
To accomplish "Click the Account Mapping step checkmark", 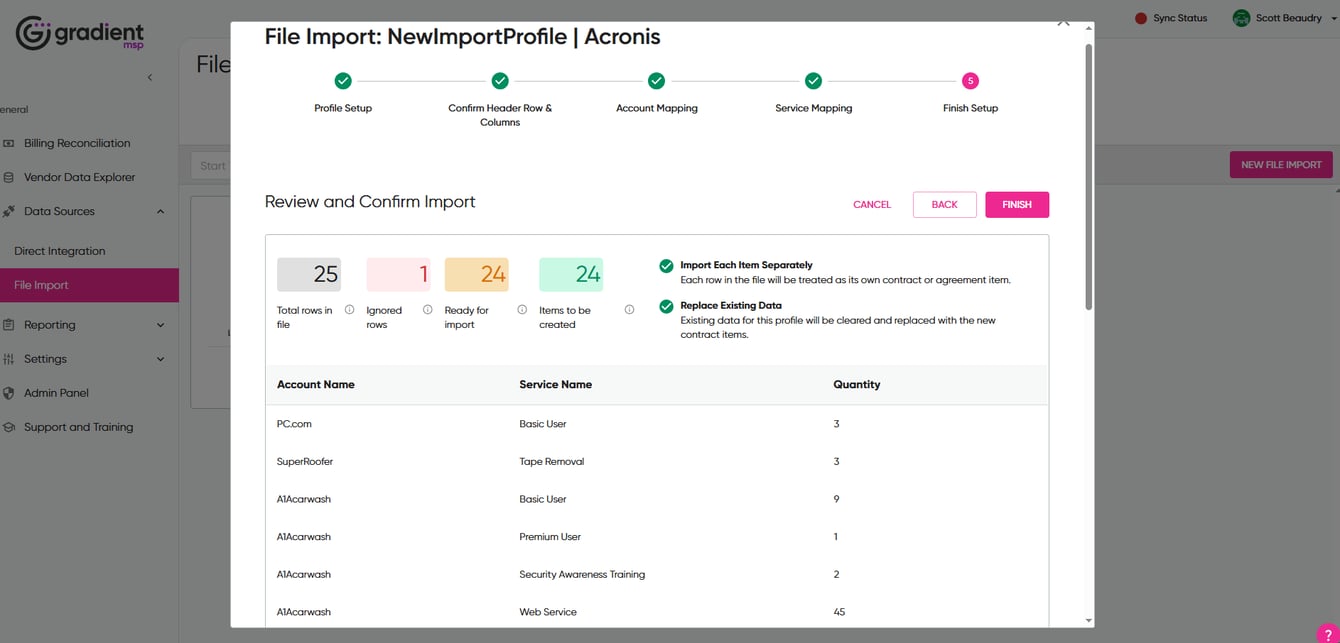I will pyautogui.click(x=656, y=81).
